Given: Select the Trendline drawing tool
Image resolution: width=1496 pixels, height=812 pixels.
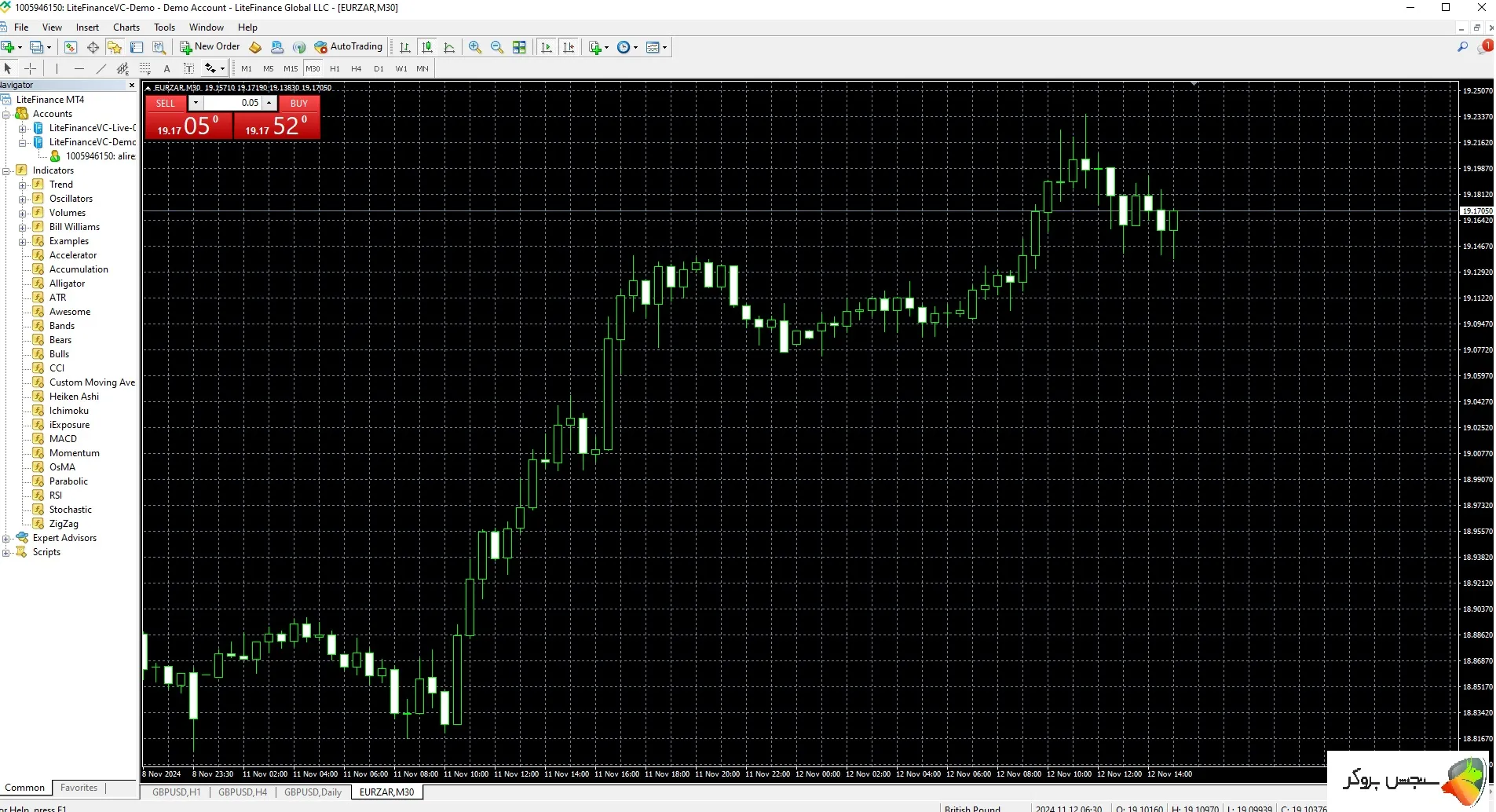Looking at the screenshot, I should point(101,68).
